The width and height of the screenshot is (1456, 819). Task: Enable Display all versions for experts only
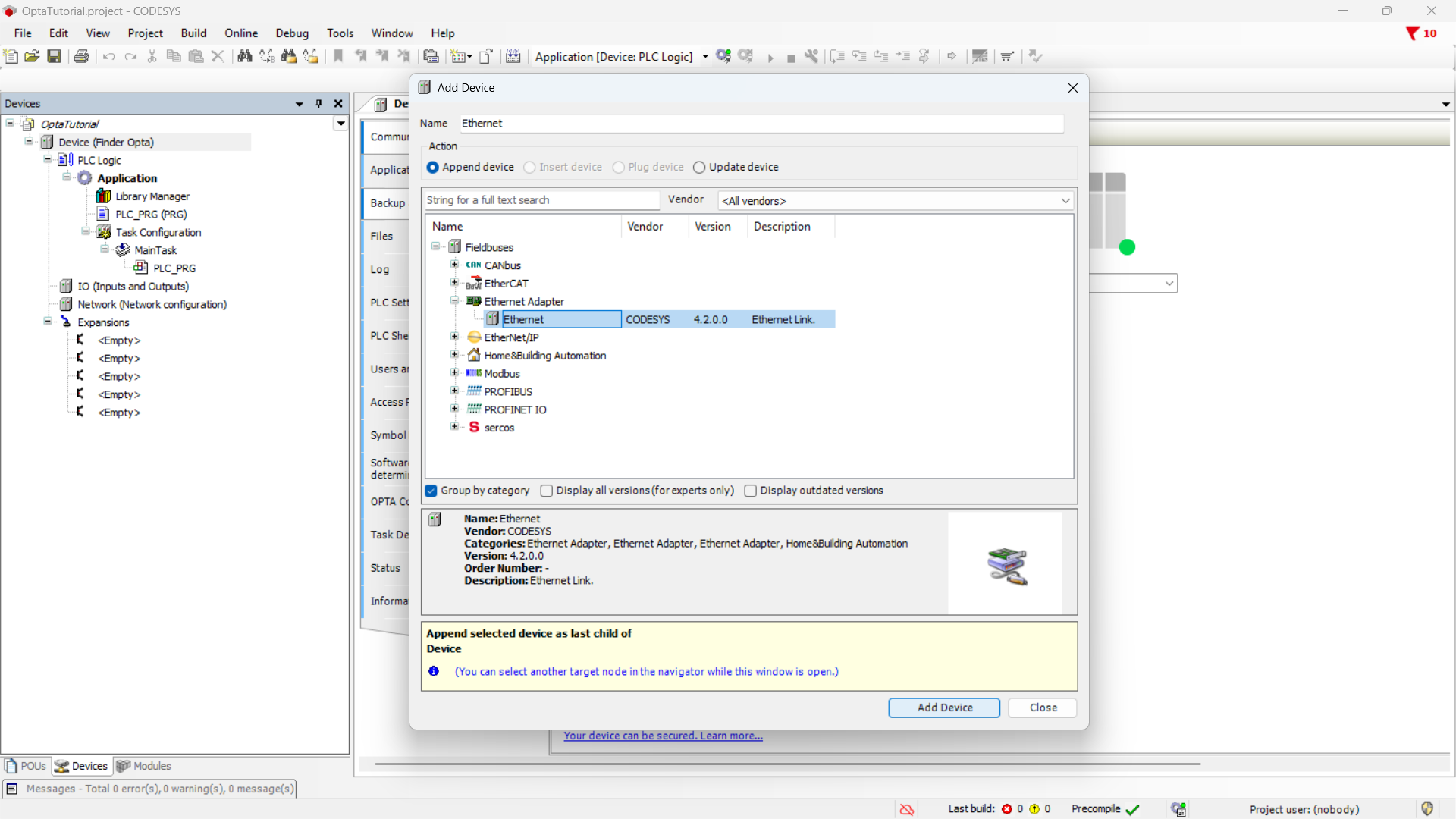click(x=548, y=491)
